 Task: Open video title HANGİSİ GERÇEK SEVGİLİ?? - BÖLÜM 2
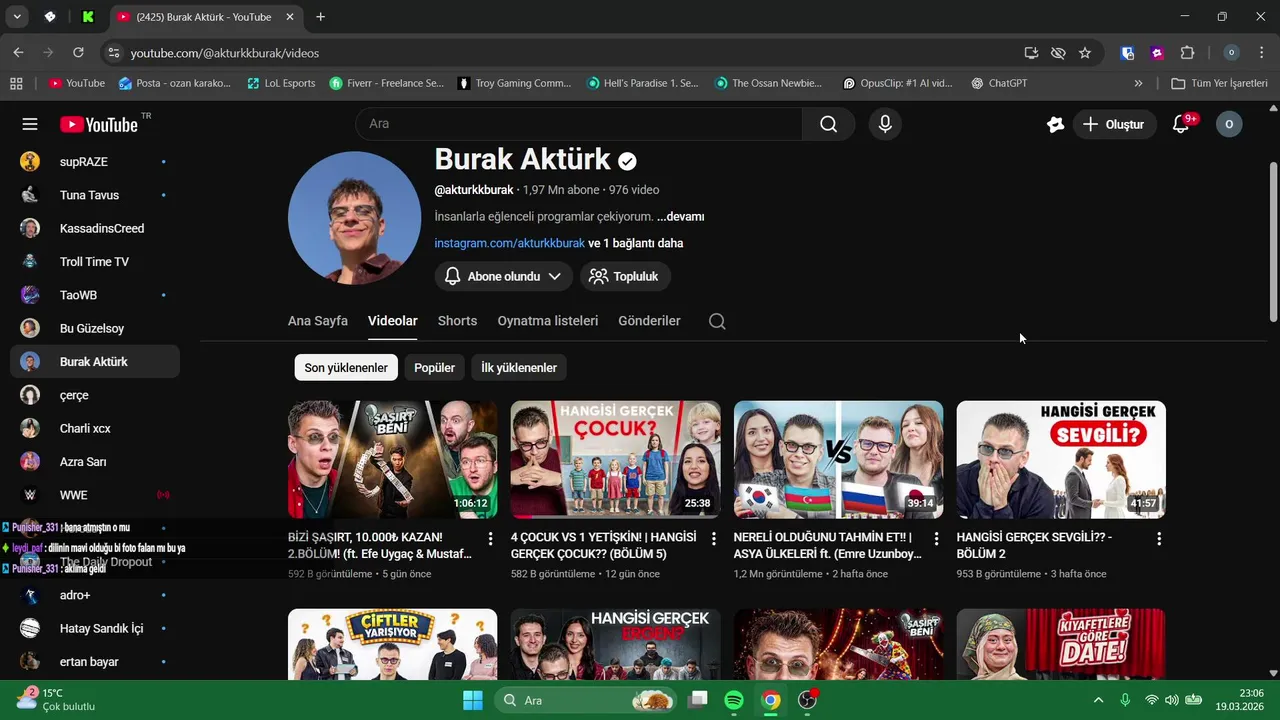pyautogui.click(x=1034, y=545)
